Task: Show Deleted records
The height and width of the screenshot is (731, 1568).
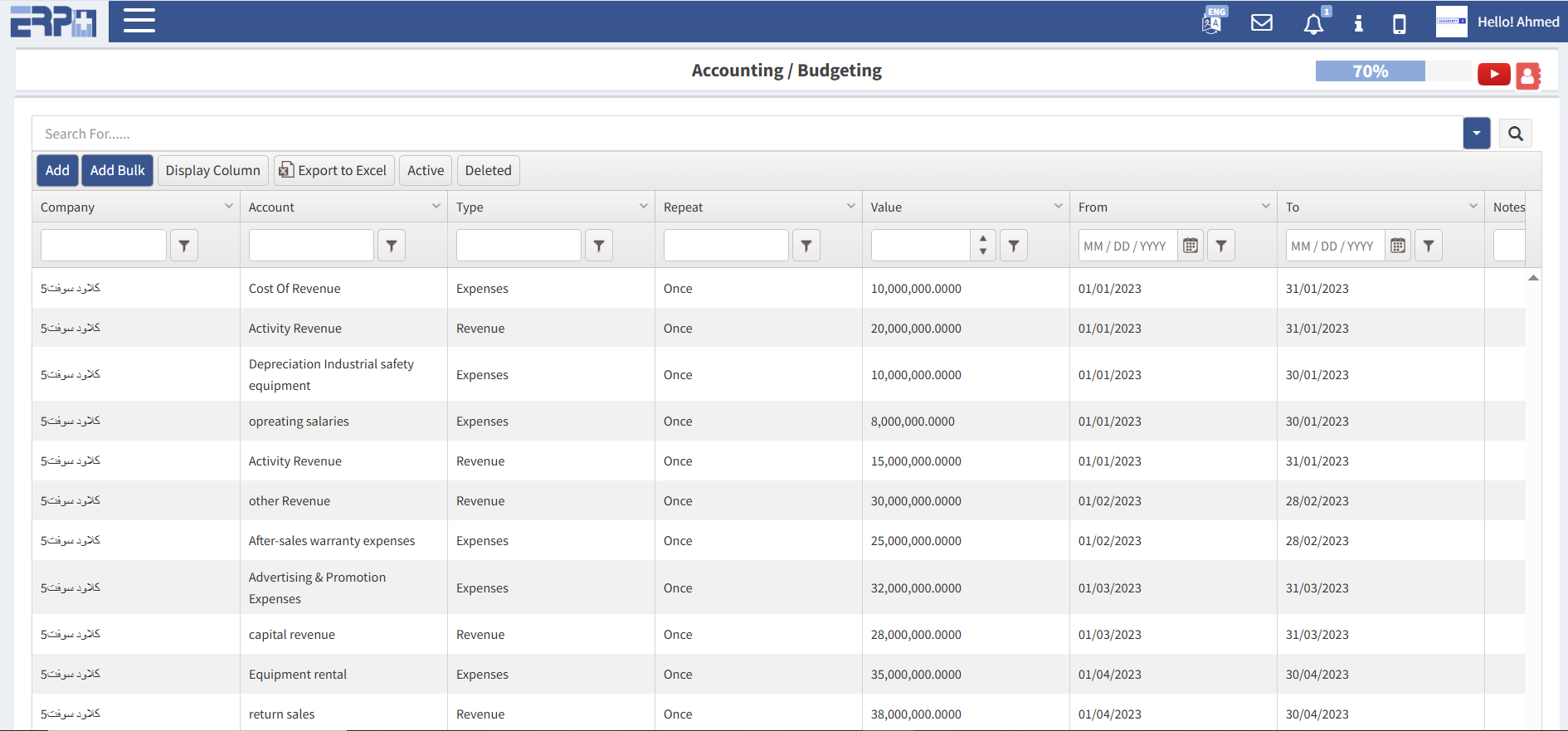Action: click(488, 170)
